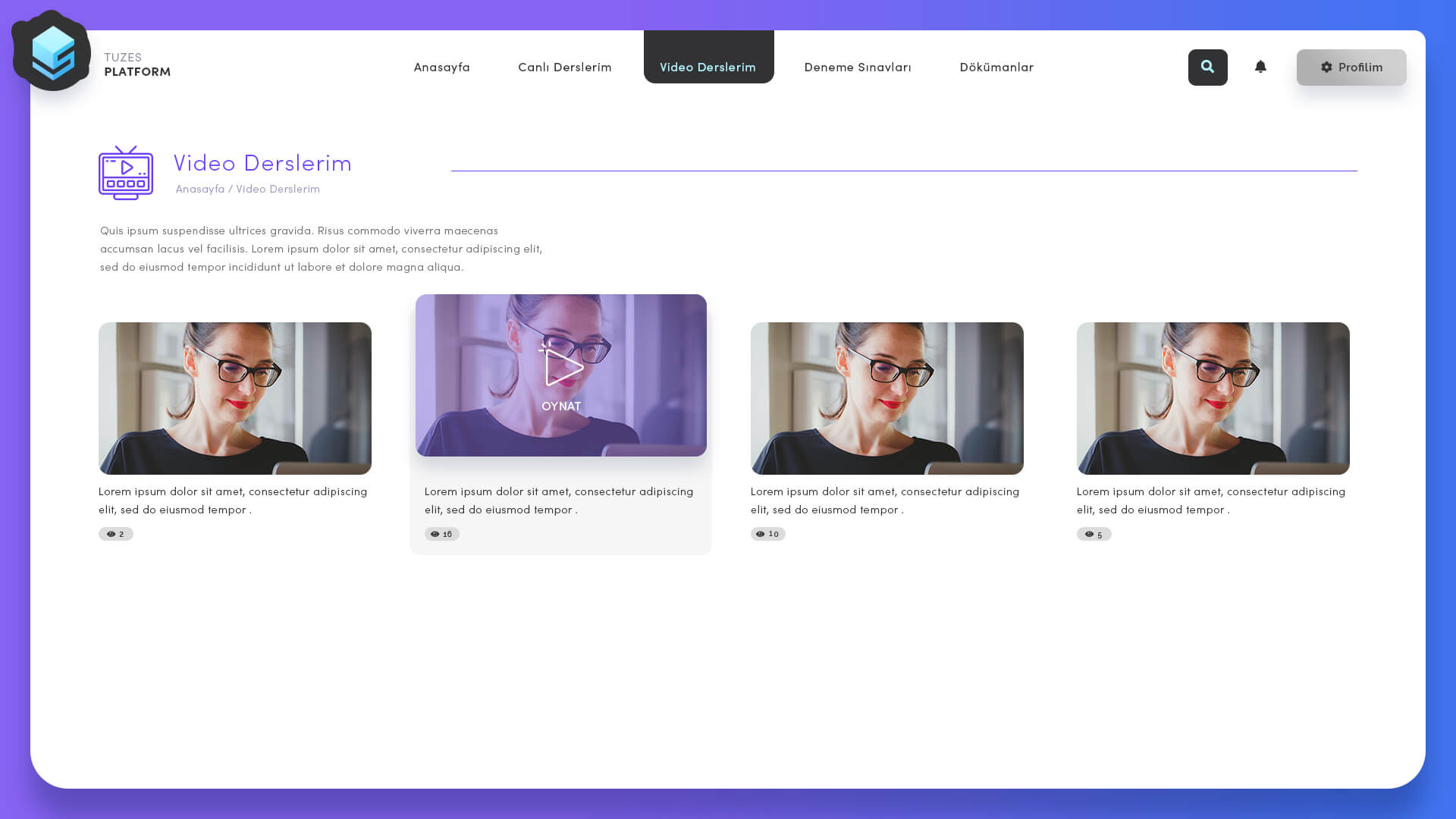Click the 'Quis ipsum suspendisse' intro paragraph
Image resolution: width=1456 pixels, height=819 pixels.
(322, 249)
